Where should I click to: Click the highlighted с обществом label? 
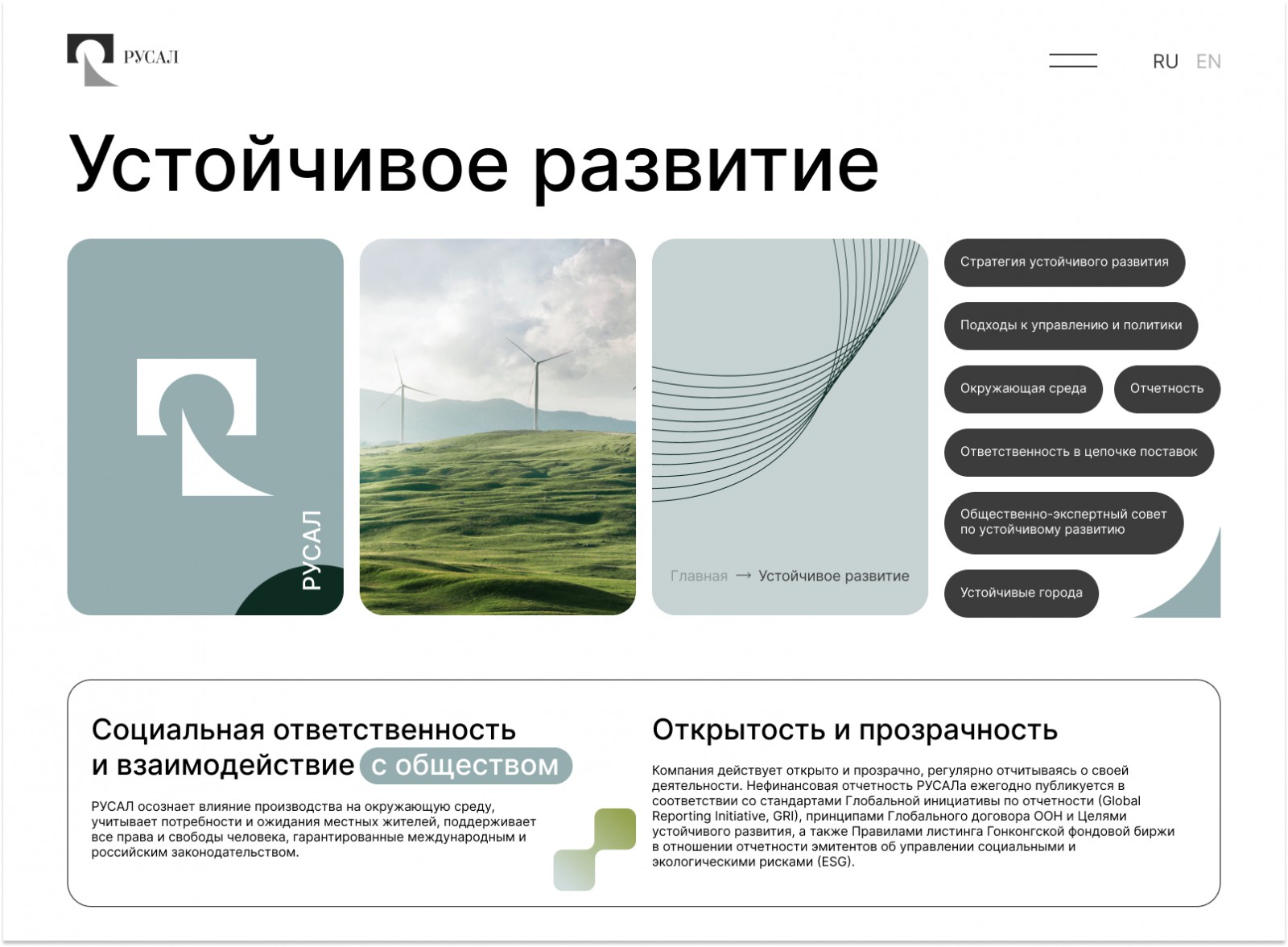[465, 765]
